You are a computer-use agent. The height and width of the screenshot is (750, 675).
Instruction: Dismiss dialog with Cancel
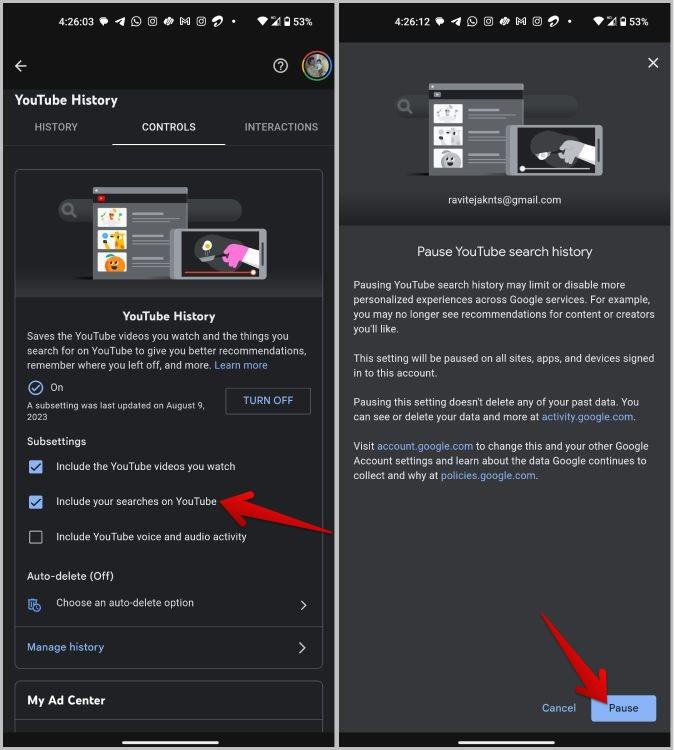[x=559, y=708]
